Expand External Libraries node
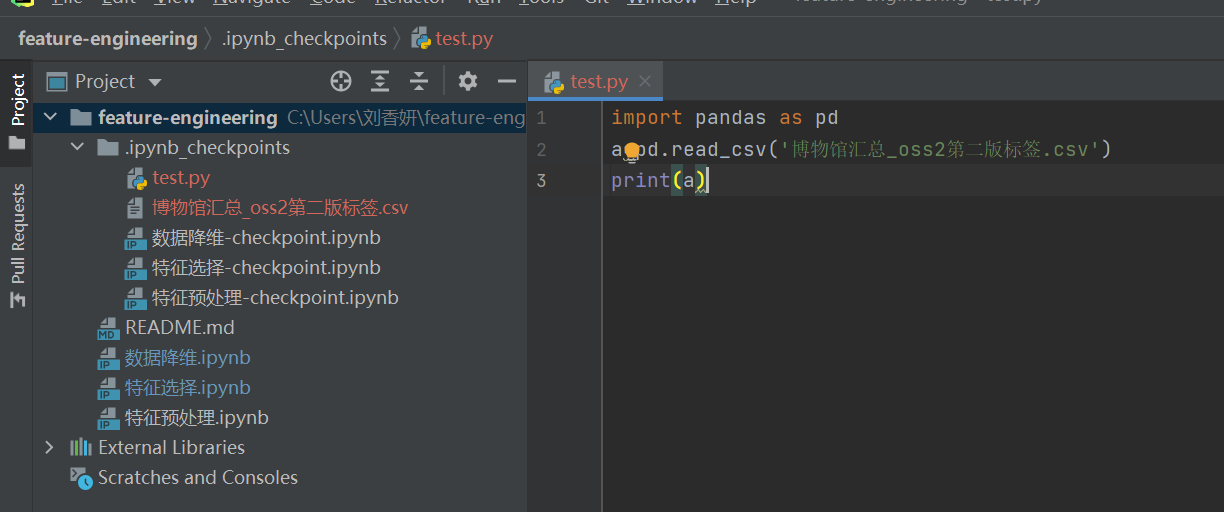This screenshot has width=1224, height=512. pyautogui.click(x=50, y=448)
